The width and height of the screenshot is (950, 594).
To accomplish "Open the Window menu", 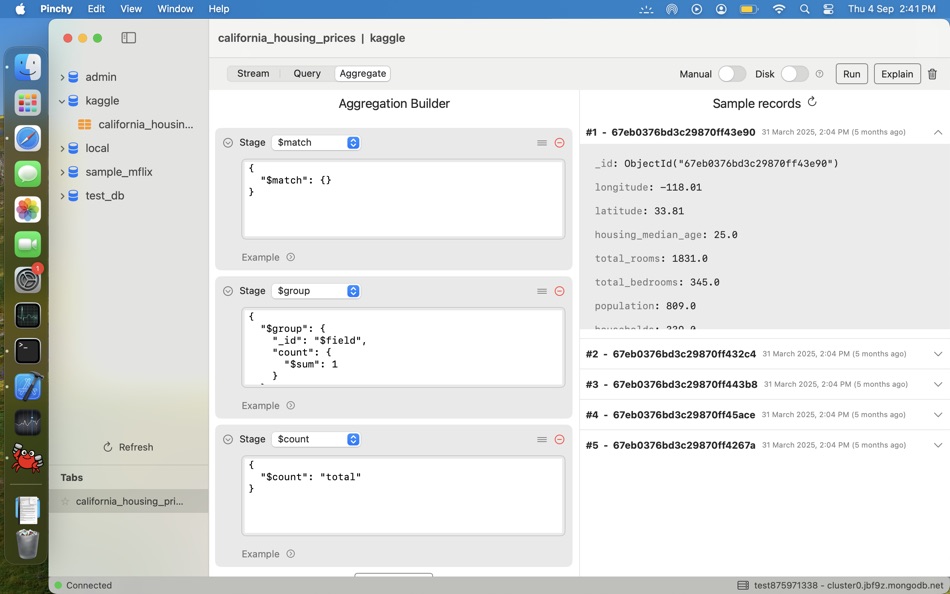I will pos(175,9).
